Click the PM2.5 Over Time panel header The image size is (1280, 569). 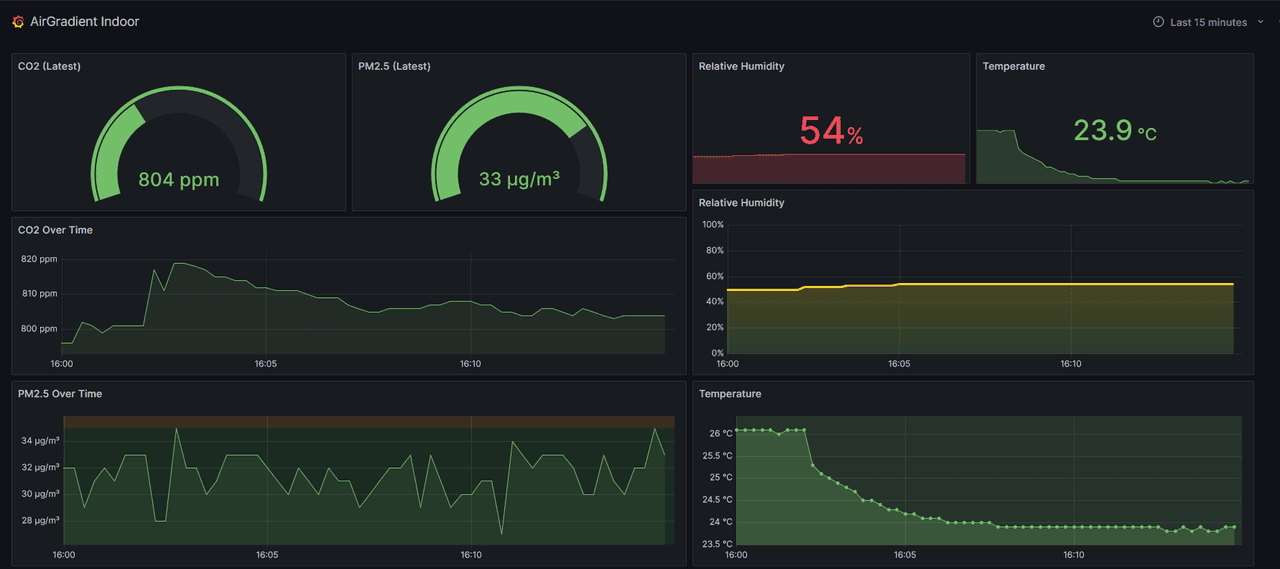coord(60,394)
